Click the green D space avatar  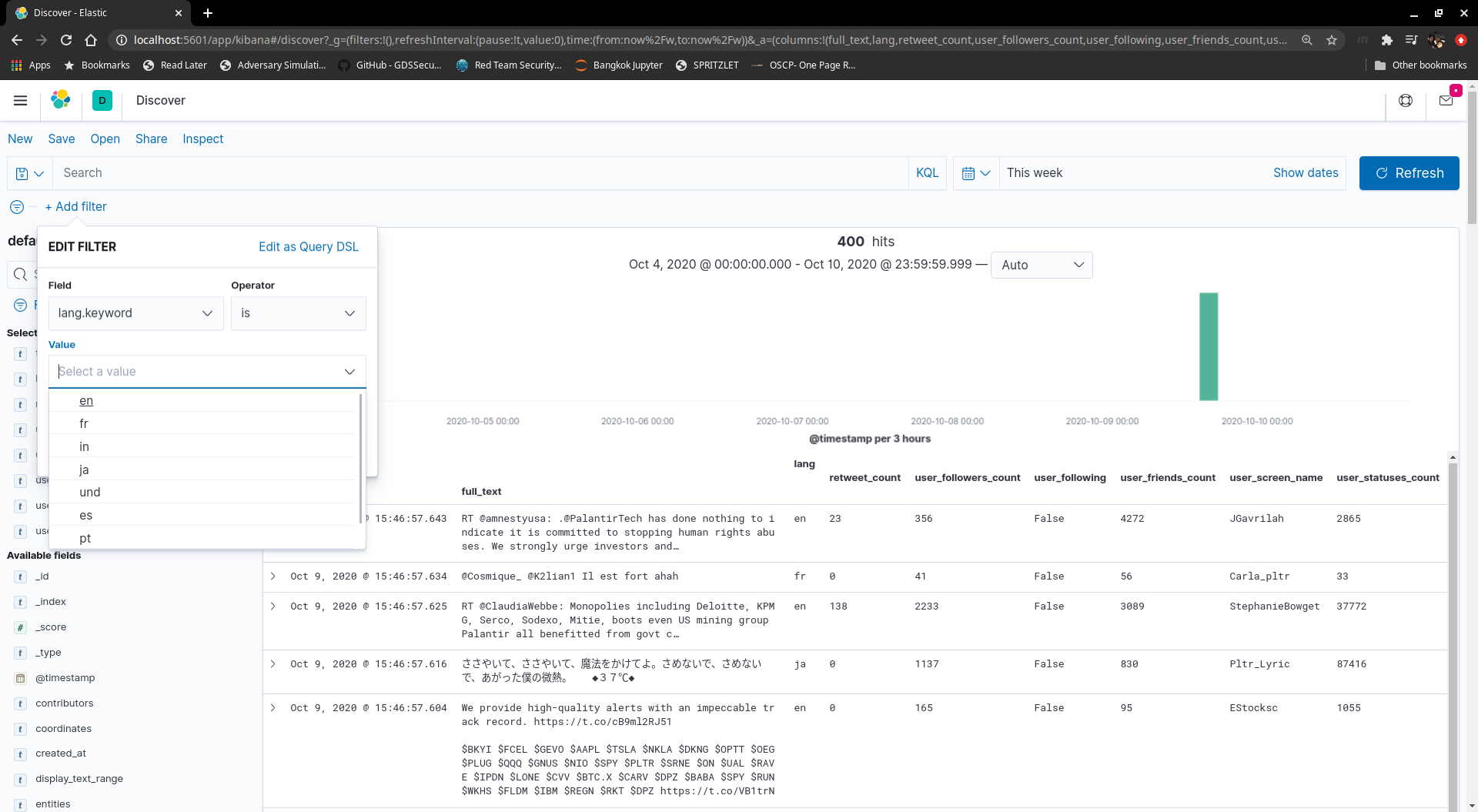tap(102, 100)
